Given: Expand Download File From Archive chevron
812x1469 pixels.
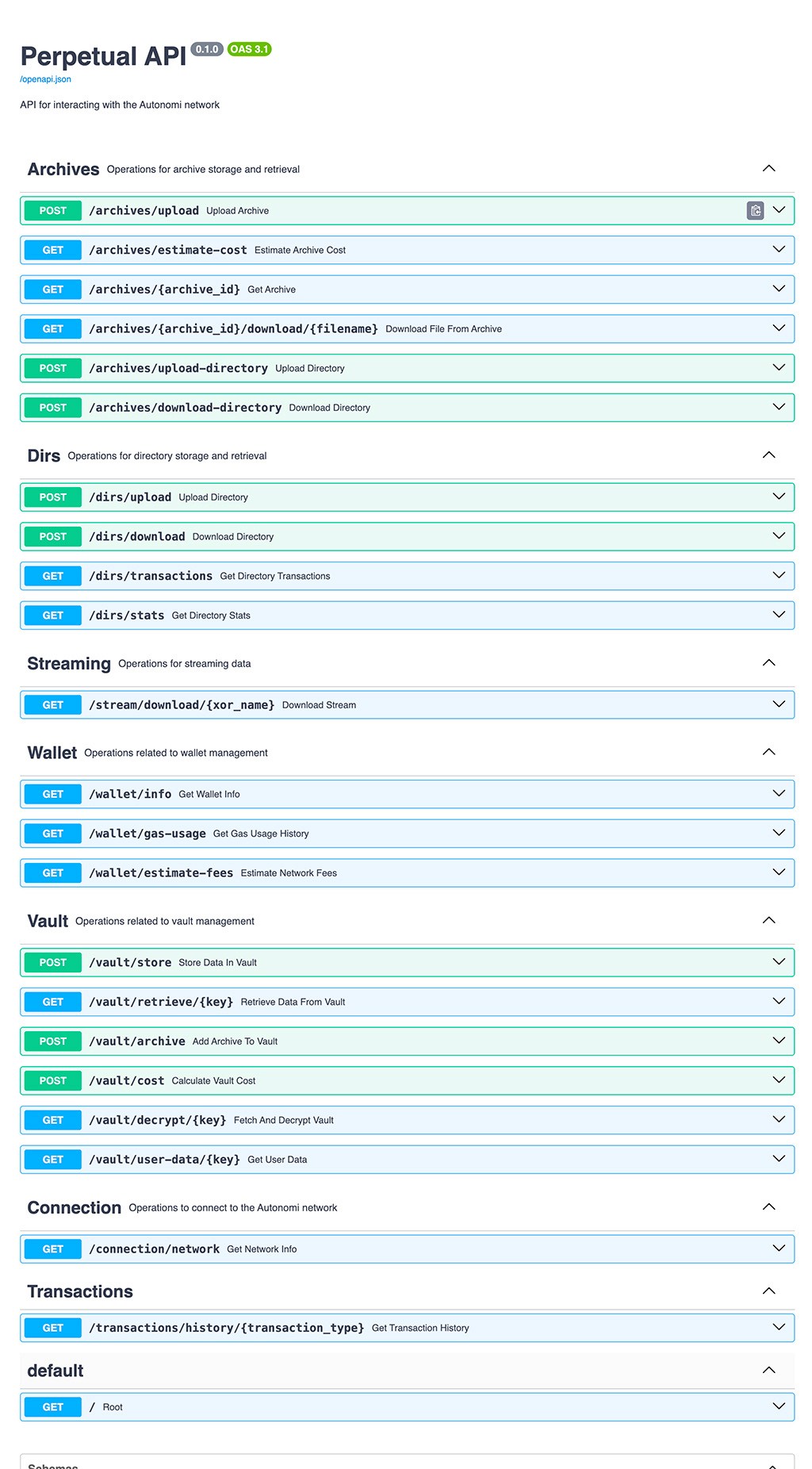Looking at the screenshot, I should point(779,328).
